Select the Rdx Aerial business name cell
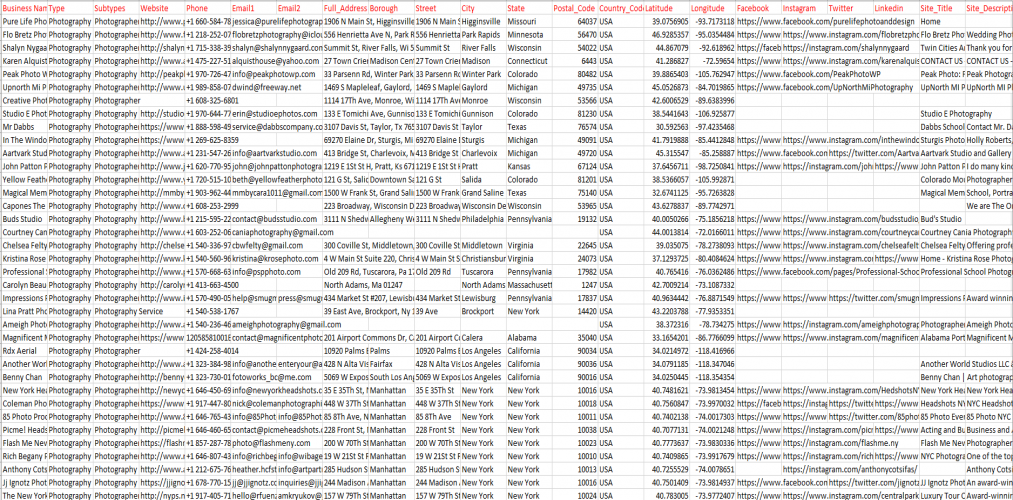 24,351
